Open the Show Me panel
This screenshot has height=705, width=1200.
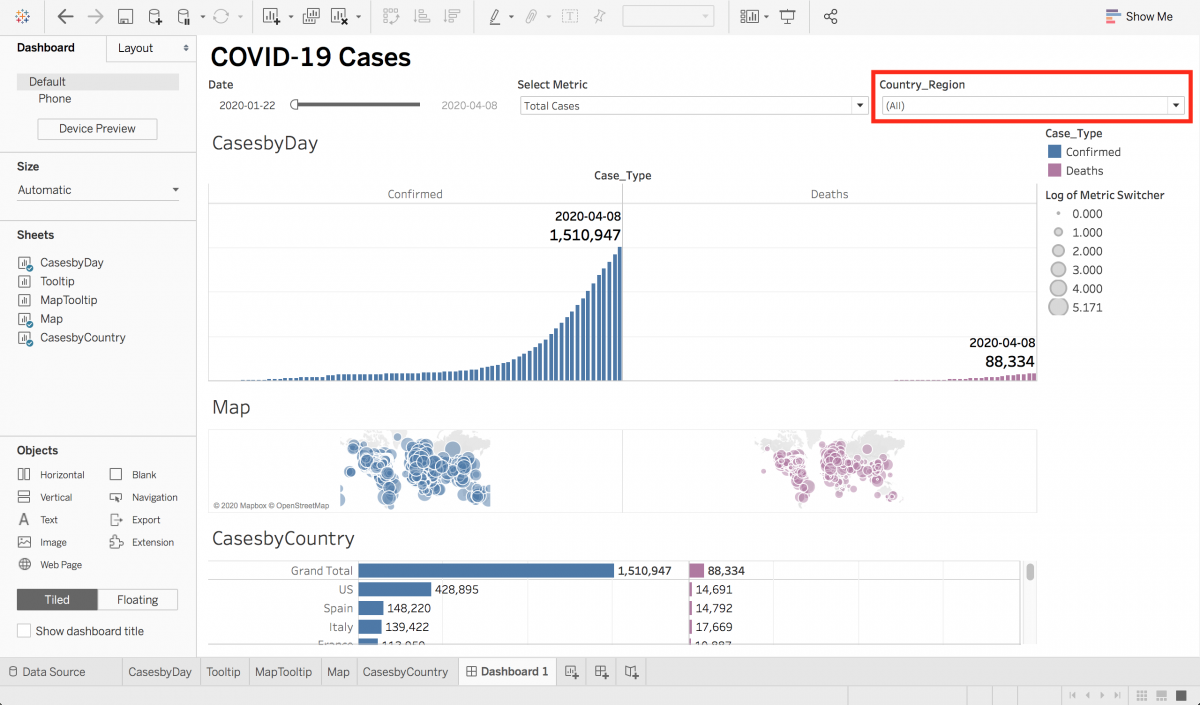coord(1139,16)
